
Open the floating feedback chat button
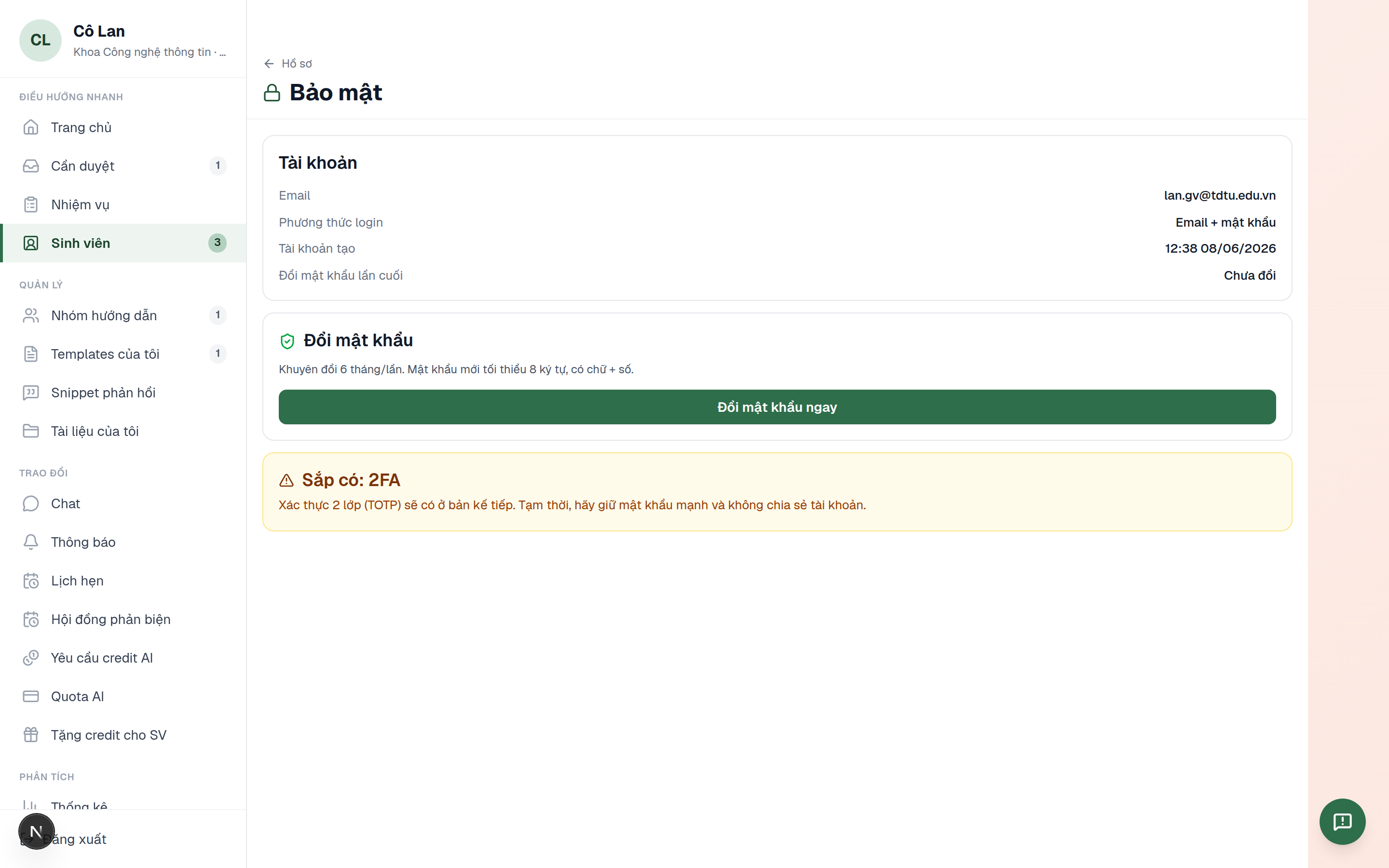click(1342, 822)
